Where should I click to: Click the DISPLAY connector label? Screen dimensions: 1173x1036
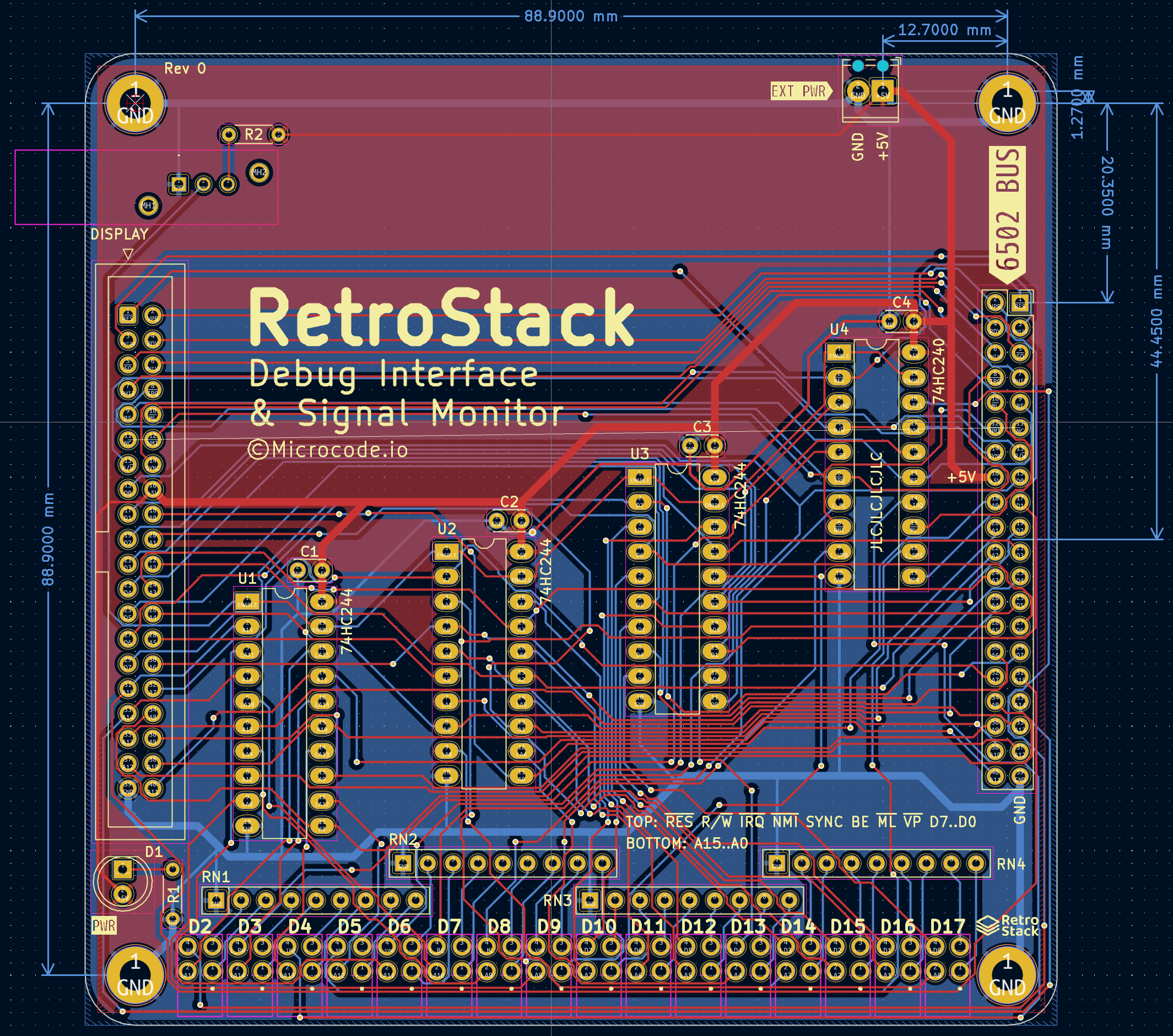point(120,234)
